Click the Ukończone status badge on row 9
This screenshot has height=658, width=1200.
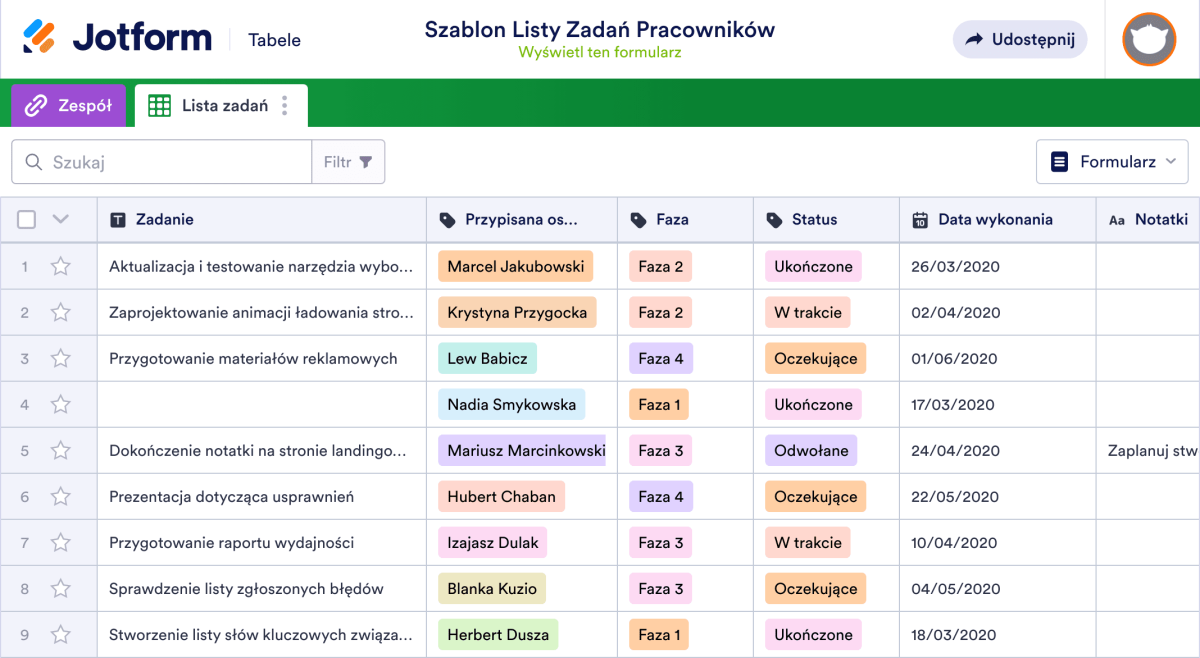point(813,634)
